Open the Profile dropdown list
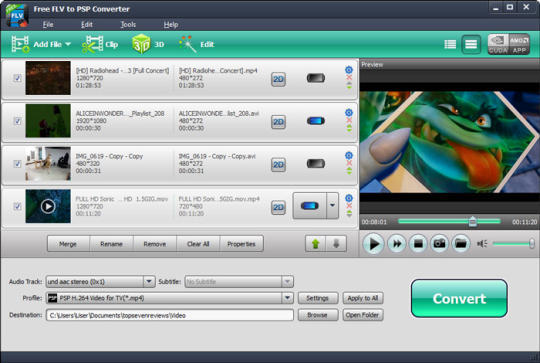Image resolution: width=540 pixels, height=363 pixels. 287,298
